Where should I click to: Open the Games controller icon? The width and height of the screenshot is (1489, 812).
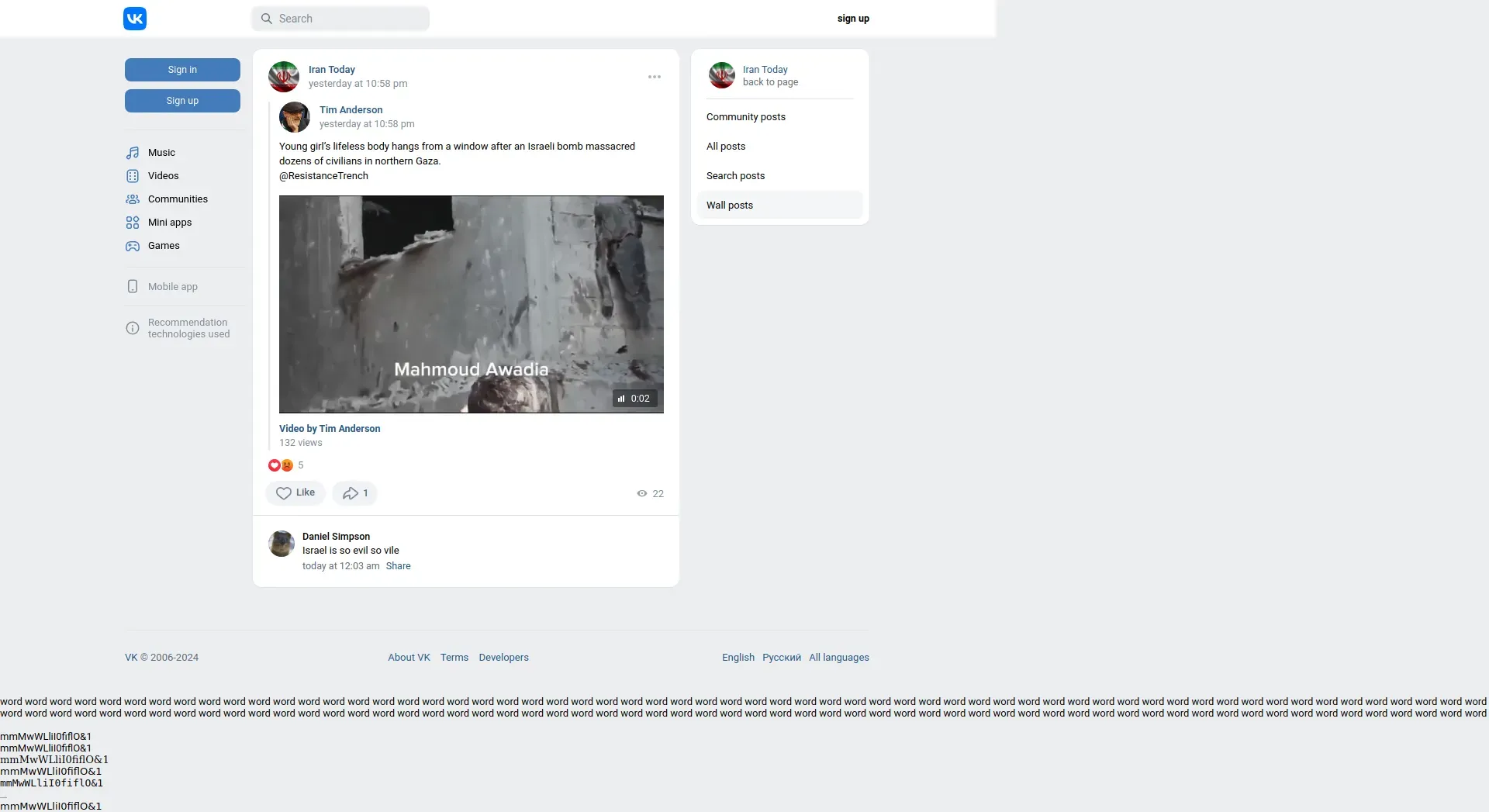[x=133, y=246]
